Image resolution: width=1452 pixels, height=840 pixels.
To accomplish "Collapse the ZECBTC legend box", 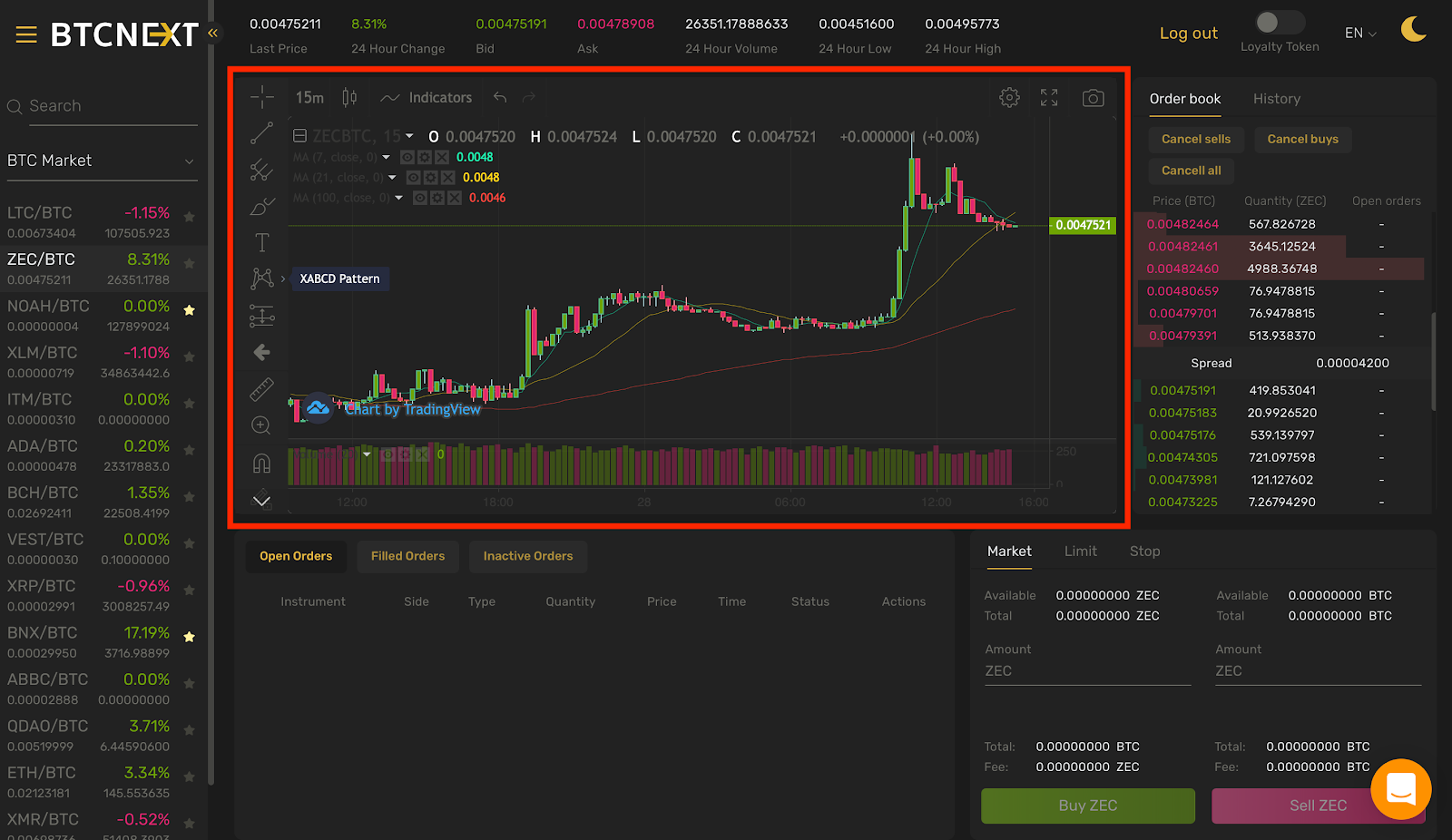I will point(299,136).
